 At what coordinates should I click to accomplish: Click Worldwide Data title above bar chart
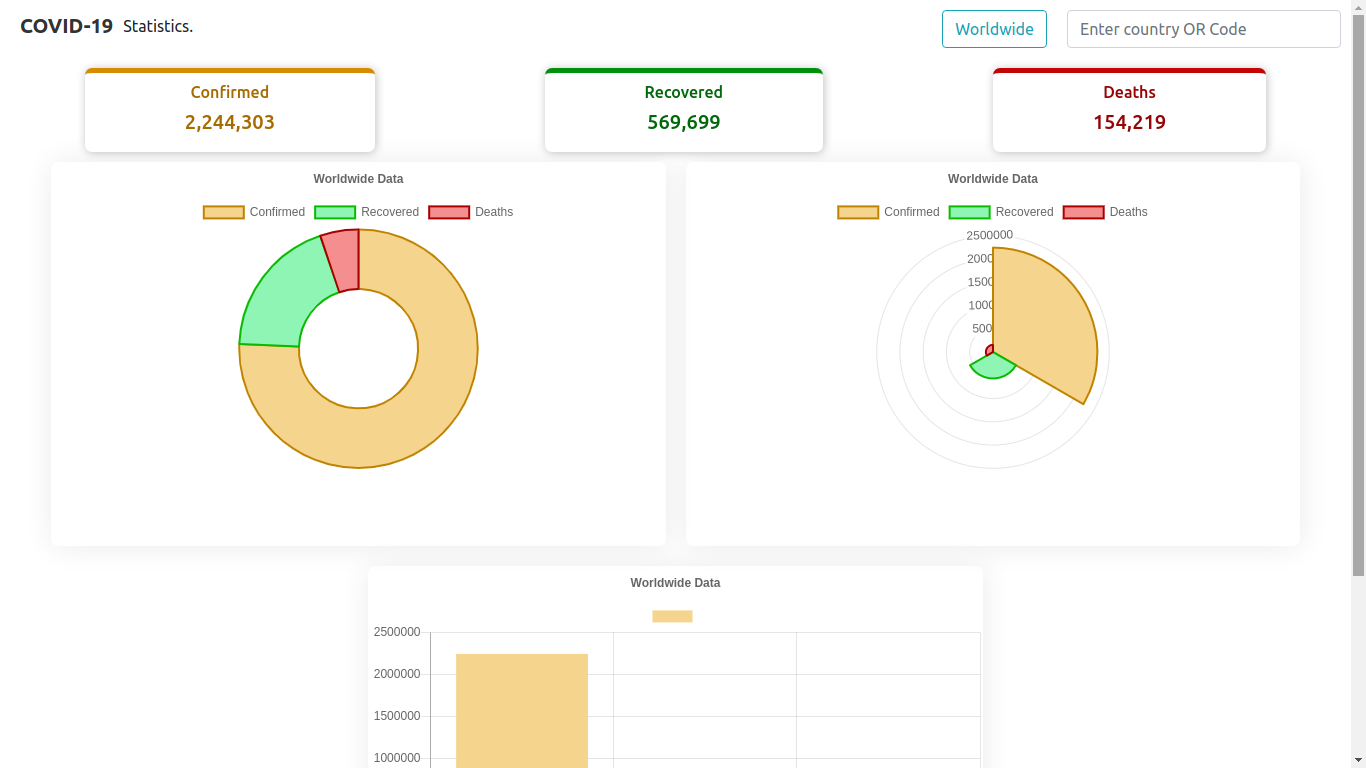pos(675,583)
